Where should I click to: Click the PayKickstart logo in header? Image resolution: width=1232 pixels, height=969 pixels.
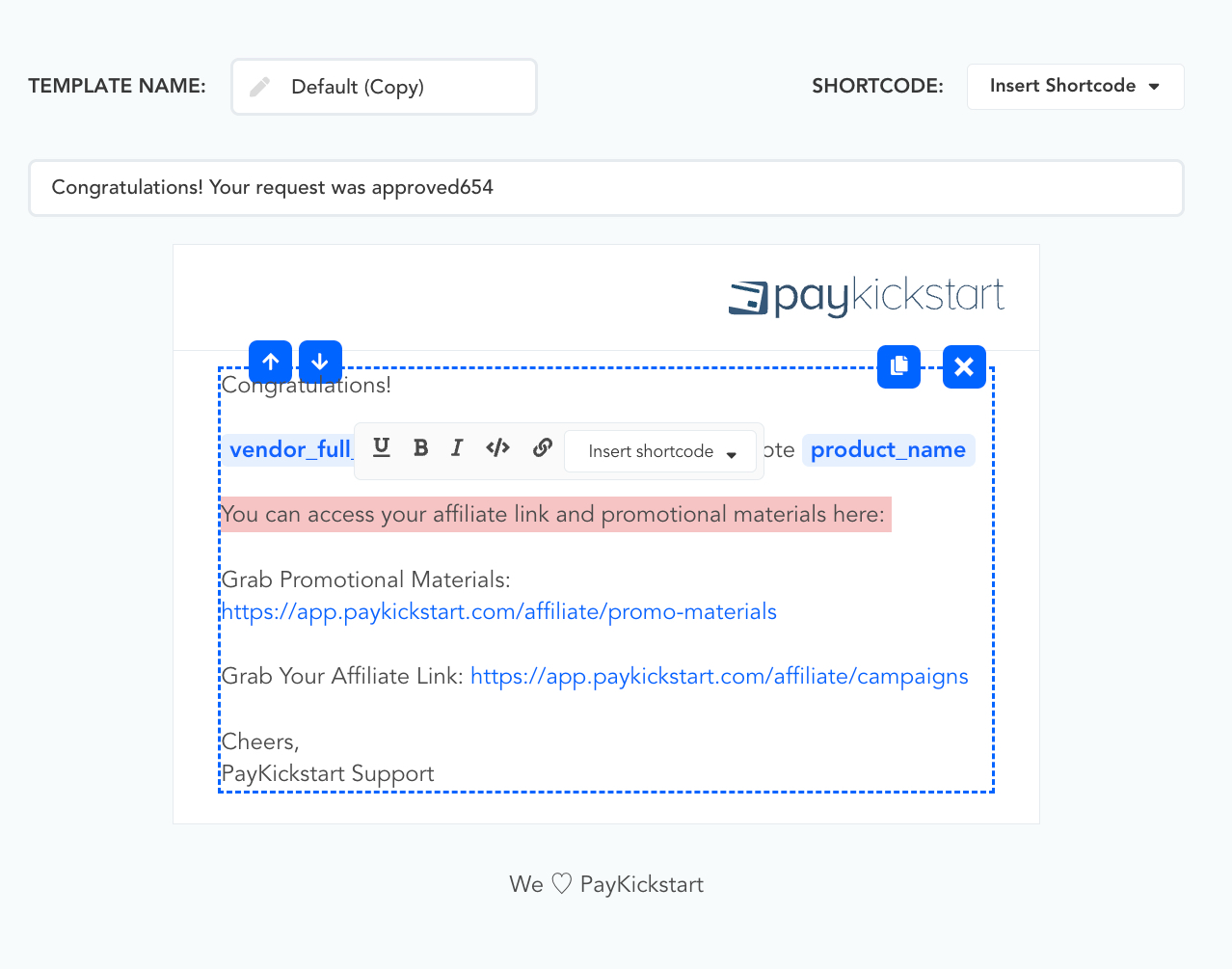coord(866,297)
